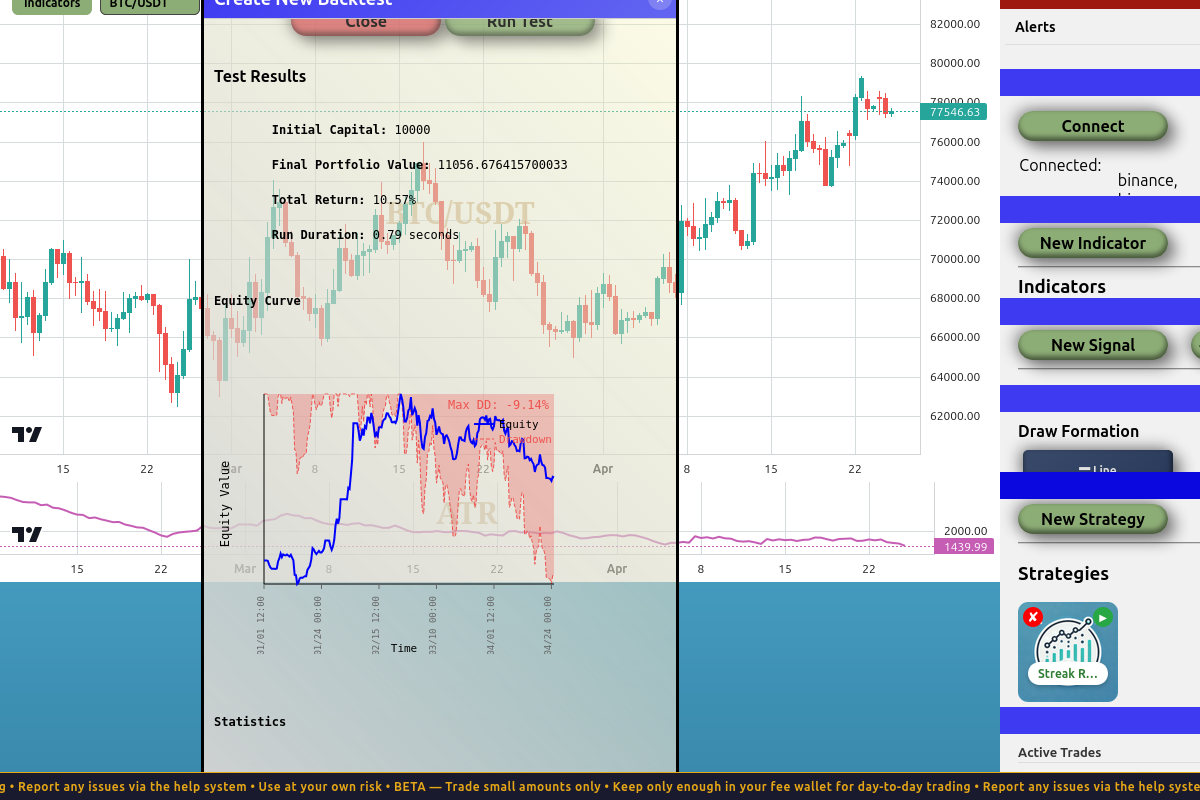Click the scrolling BETA notice ticker
The height and width of the screenshot is (800, 1200).
[600, 787]
